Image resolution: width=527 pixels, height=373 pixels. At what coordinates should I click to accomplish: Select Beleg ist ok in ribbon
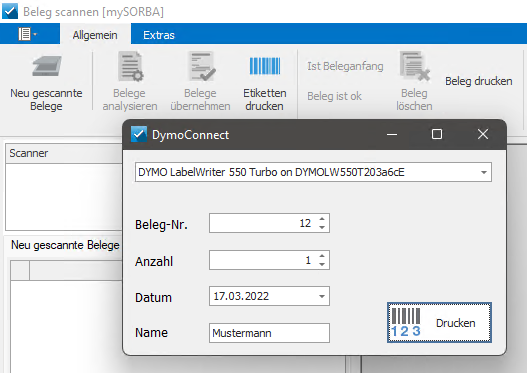334,96
